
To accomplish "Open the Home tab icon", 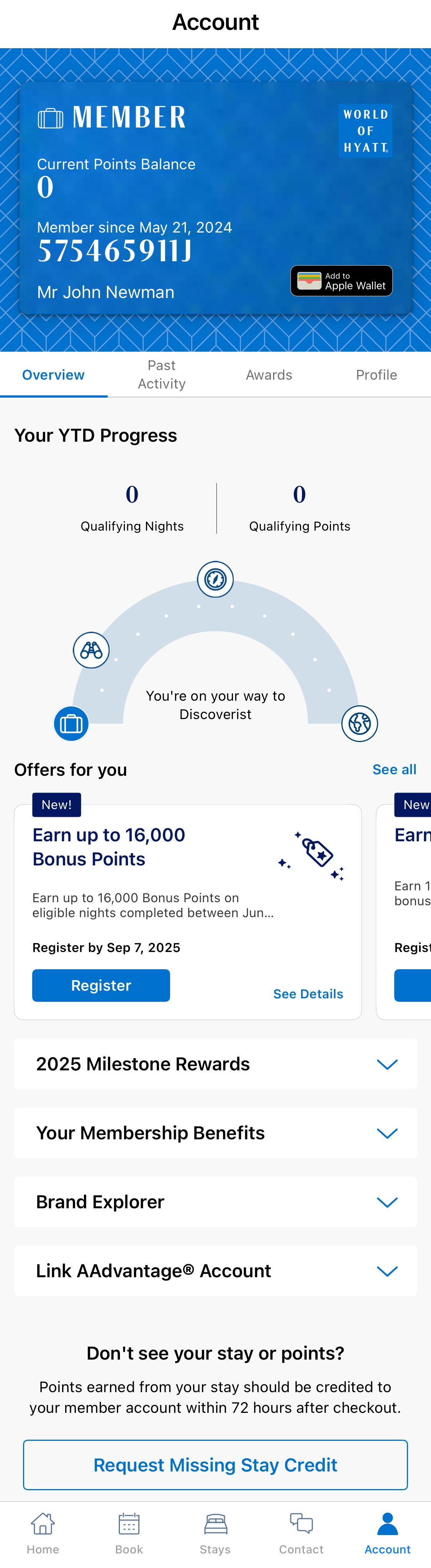I will (43, 1523).
